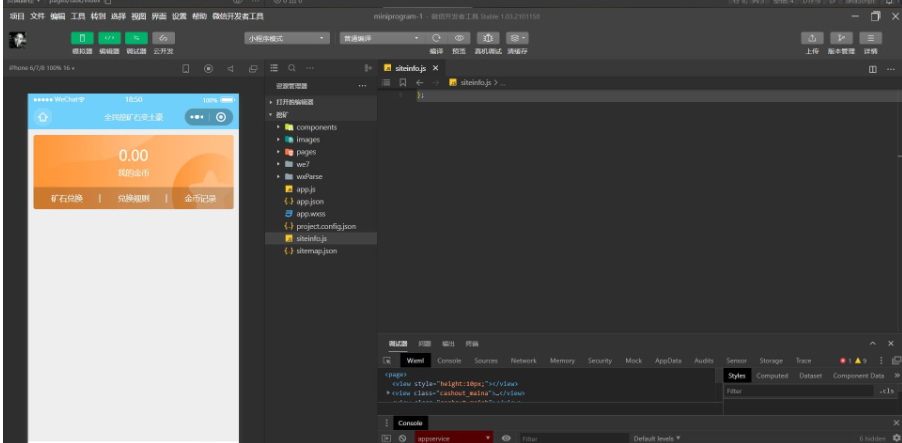Click the clear console icon
This screenshot has width=902, height=443.
(x=402, y=438)
